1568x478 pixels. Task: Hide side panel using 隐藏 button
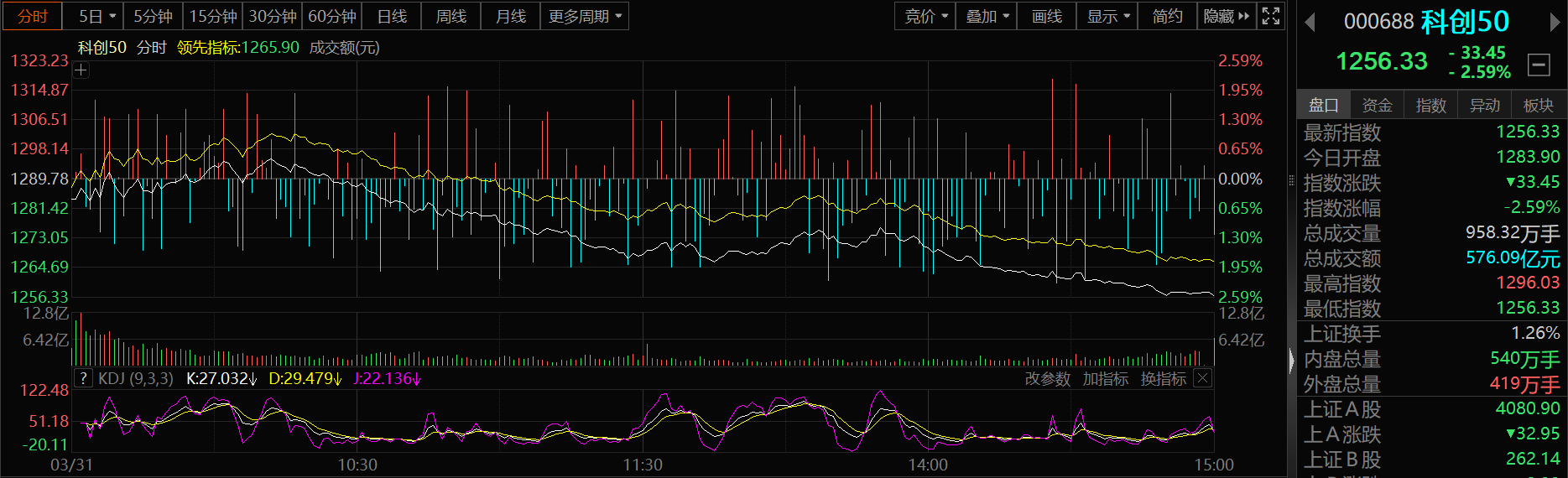click(x=1226, y=16)
